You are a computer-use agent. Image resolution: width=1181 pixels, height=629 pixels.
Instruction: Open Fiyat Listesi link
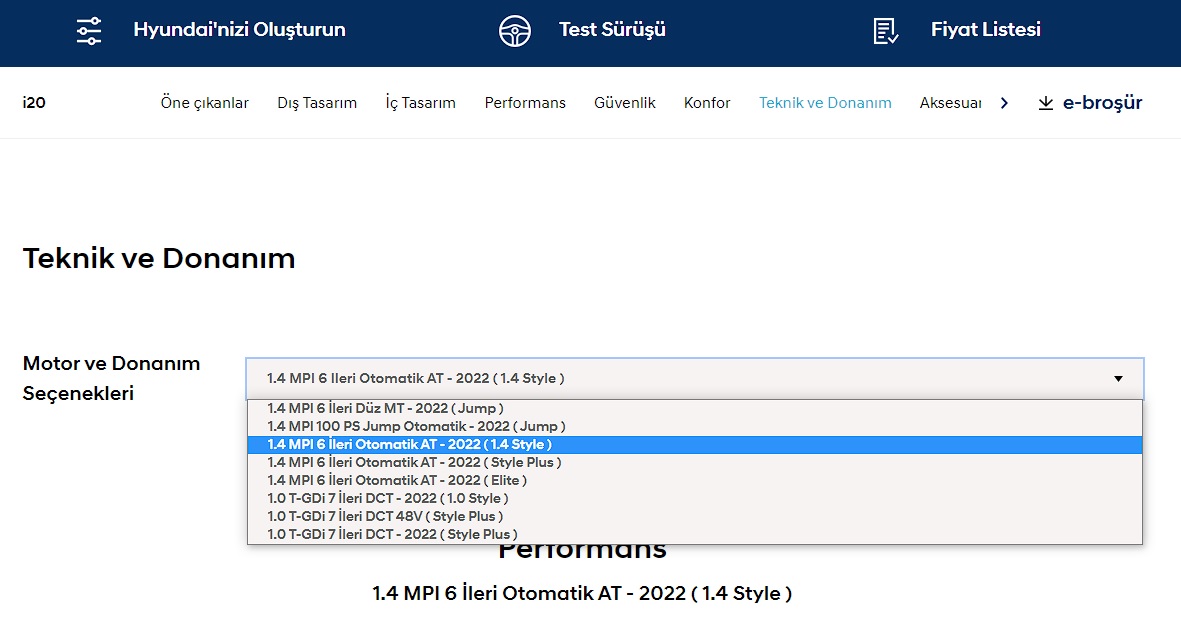pos(986,29)
